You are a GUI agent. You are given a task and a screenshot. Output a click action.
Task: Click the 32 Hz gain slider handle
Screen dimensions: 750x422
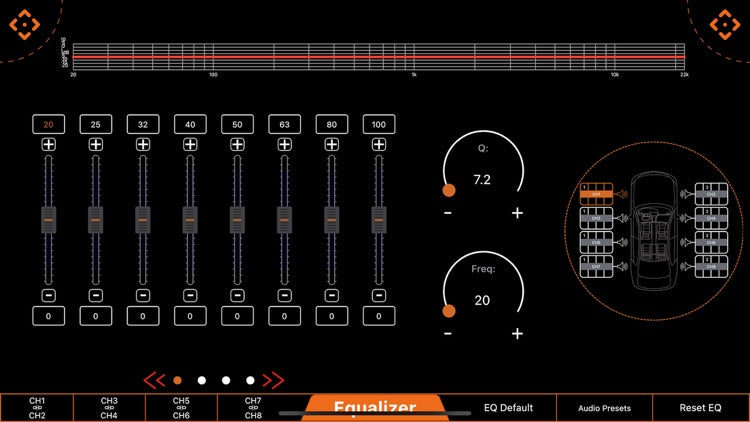pos(143,220)
